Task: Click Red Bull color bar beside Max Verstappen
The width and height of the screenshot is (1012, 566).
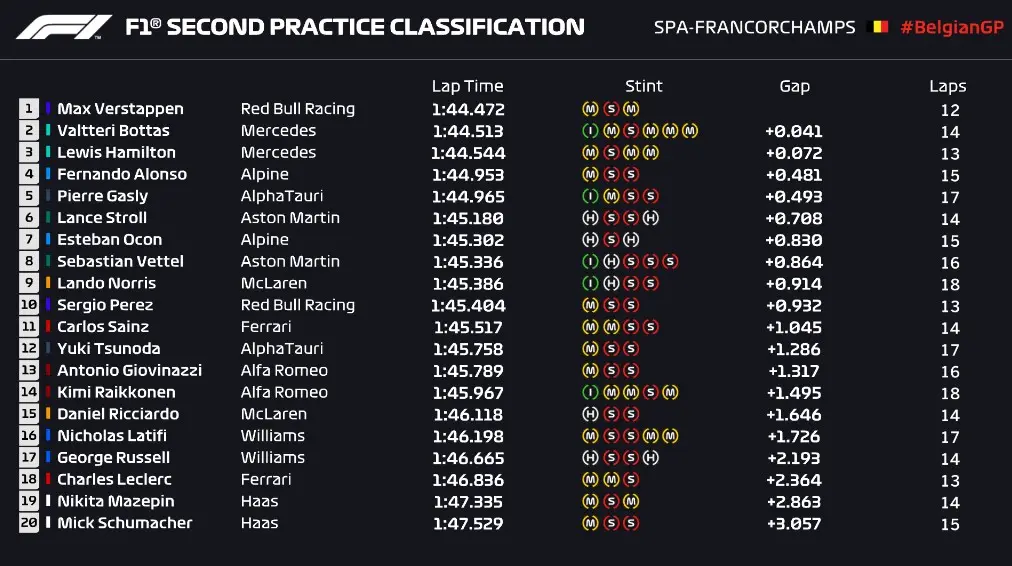Action: coord(48,109)
